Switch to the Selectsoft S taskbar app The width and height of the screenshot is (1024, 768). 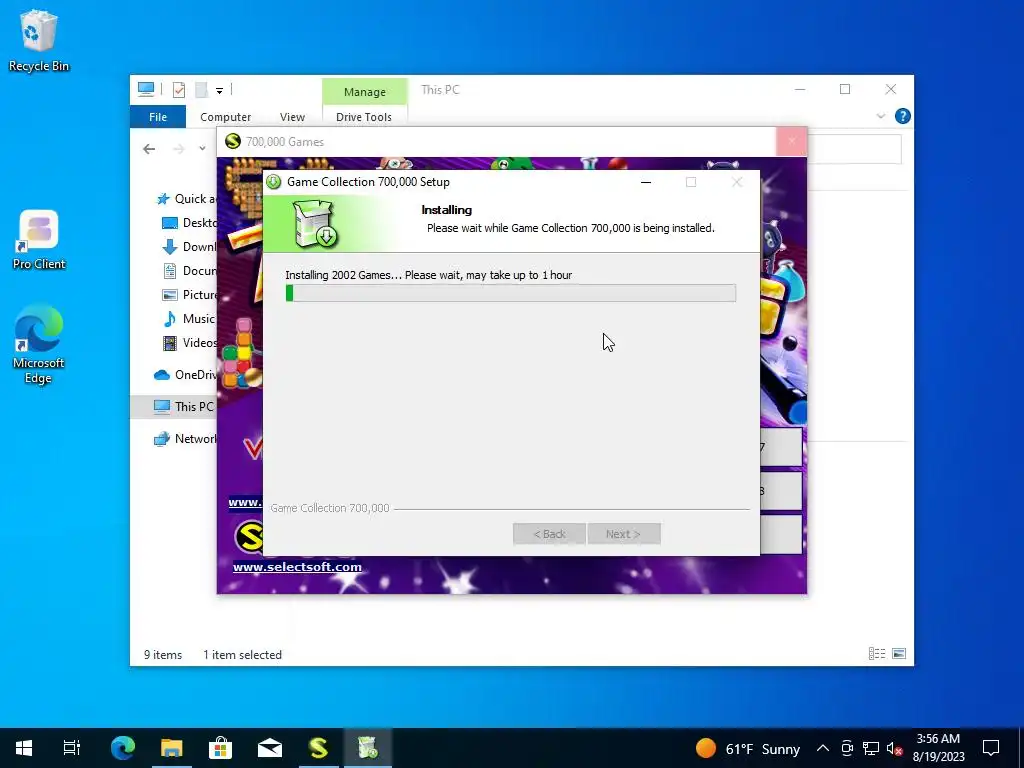click(x=319, y=748)
